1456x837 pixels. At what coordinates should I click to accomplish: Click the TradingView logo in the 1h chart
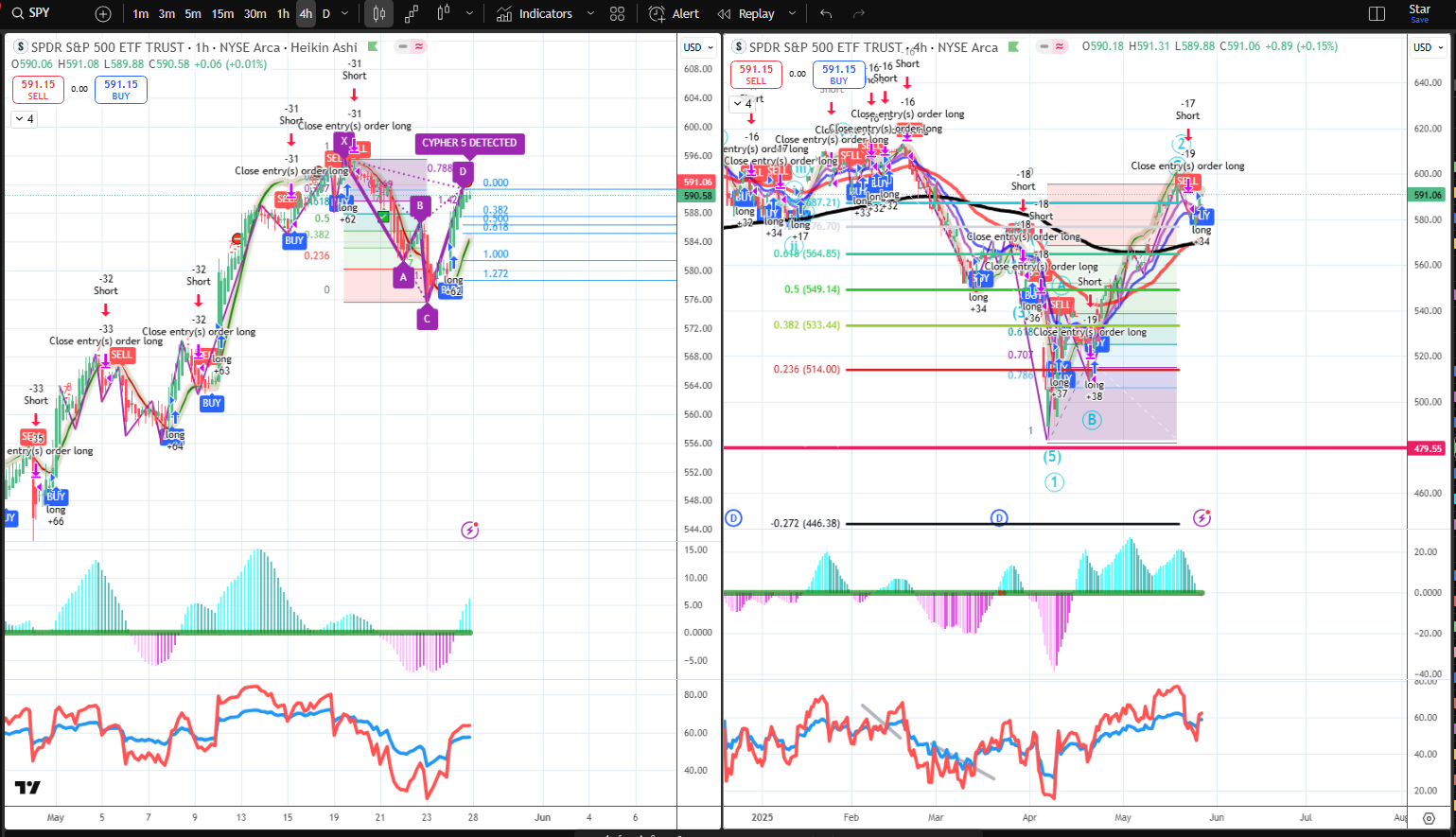point(27,788)
